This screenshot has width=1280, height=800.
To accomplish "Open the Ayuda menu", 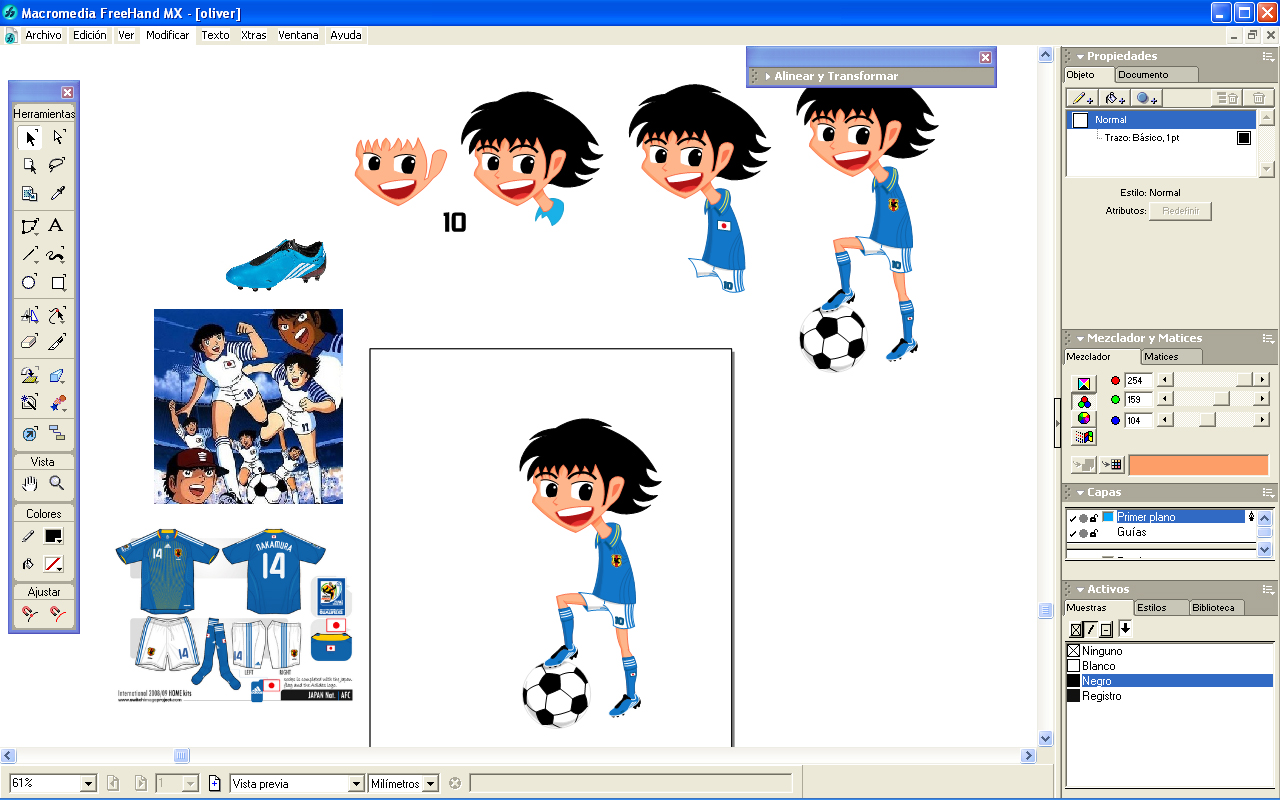I will coord(346,35).
